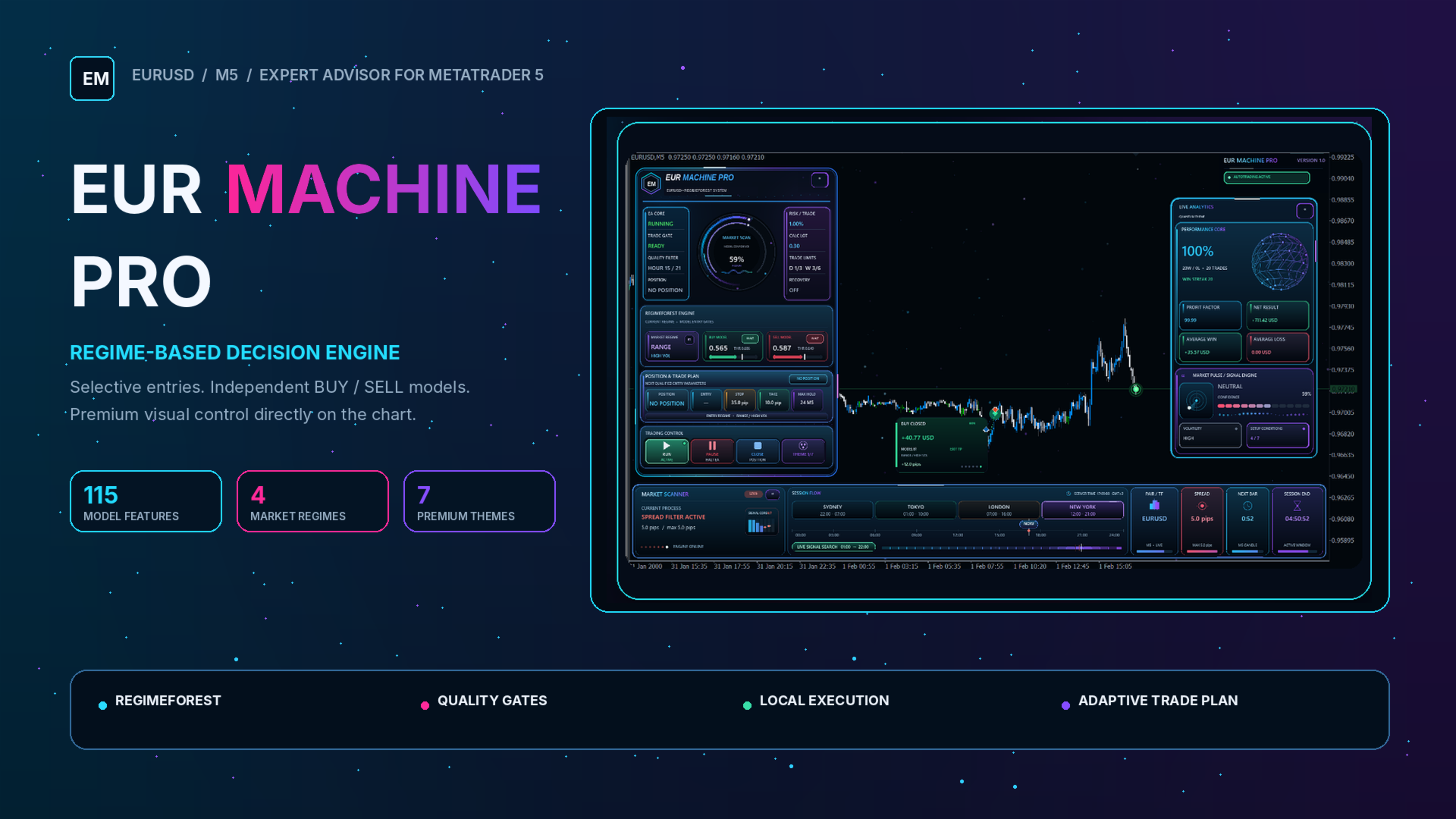Click the BUY CLOSED +40.77 USD trade popup
1456x819 pixels.
tap(942, 444)
